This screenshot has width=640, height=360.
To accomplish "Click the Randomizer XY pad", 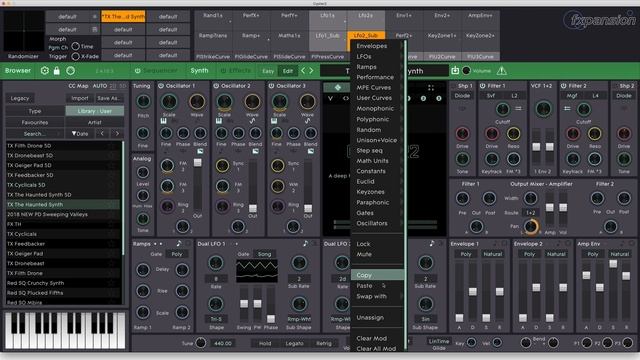I will [x=24, y=31].
